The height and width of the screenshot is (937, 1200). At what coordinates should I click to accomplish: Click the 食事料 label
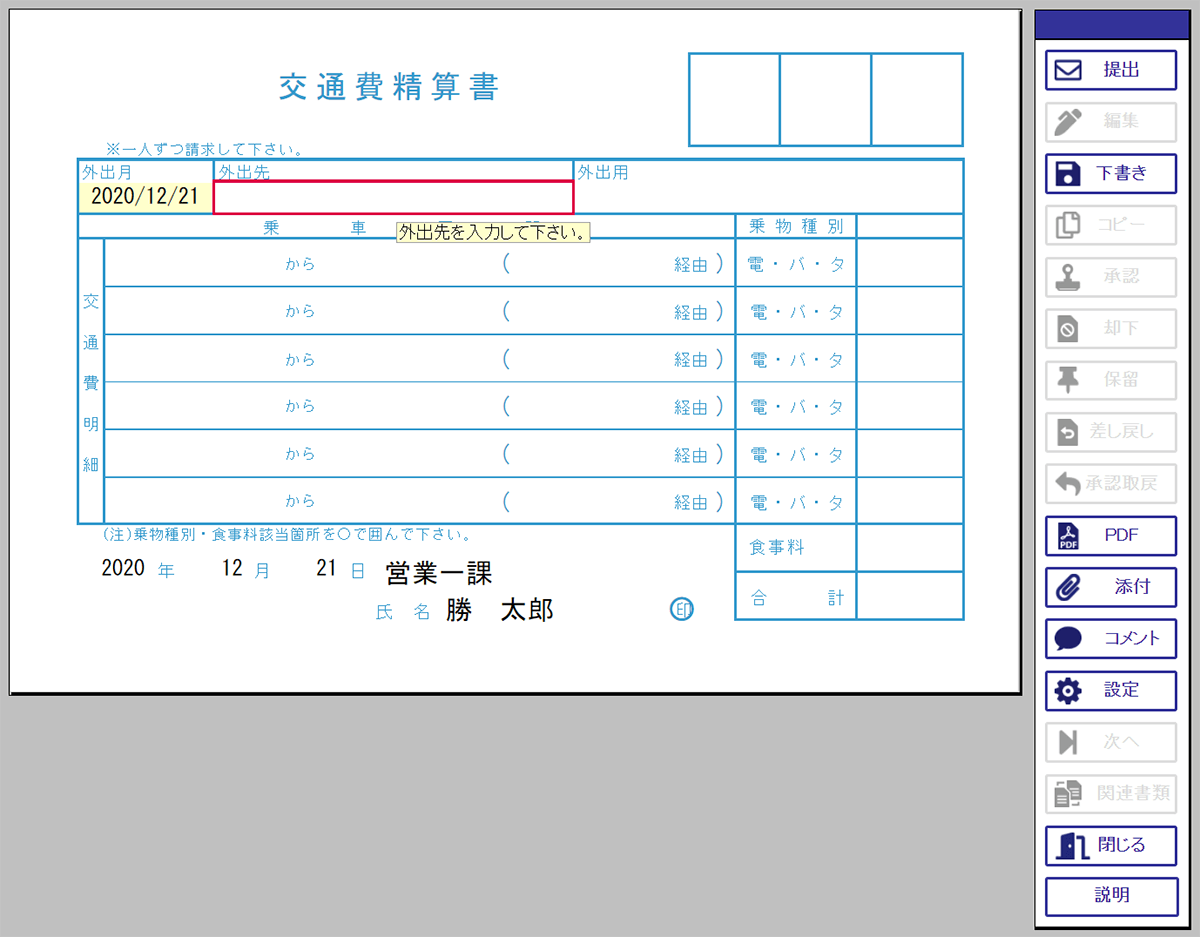click(777, 548)
